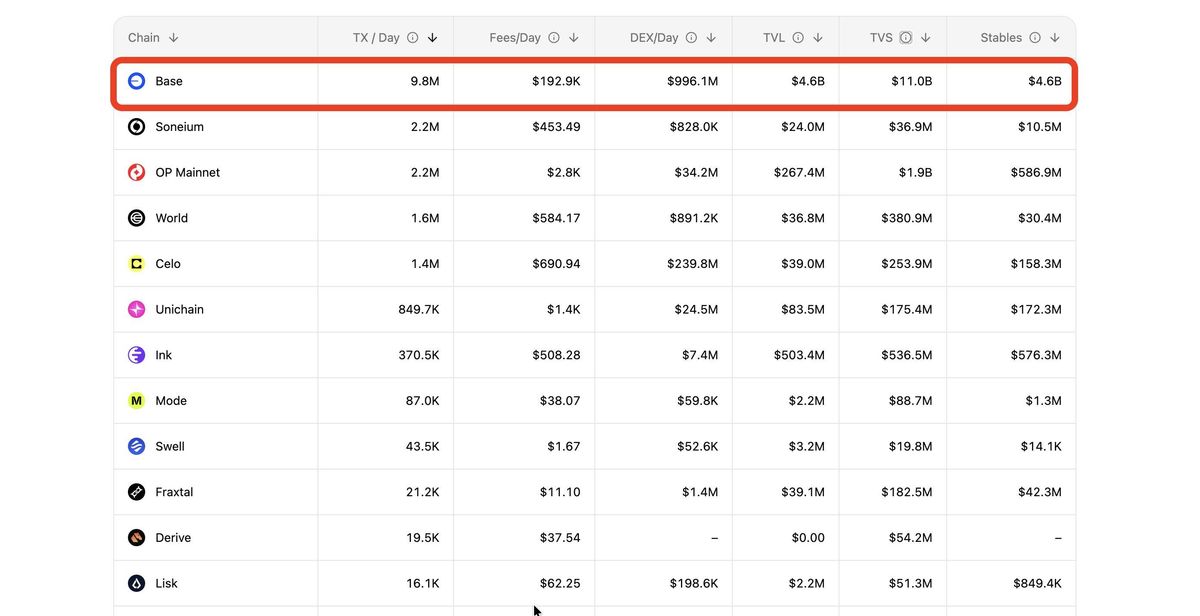
Task: Open the OP Mainnet chain name link
Action: 188,172
